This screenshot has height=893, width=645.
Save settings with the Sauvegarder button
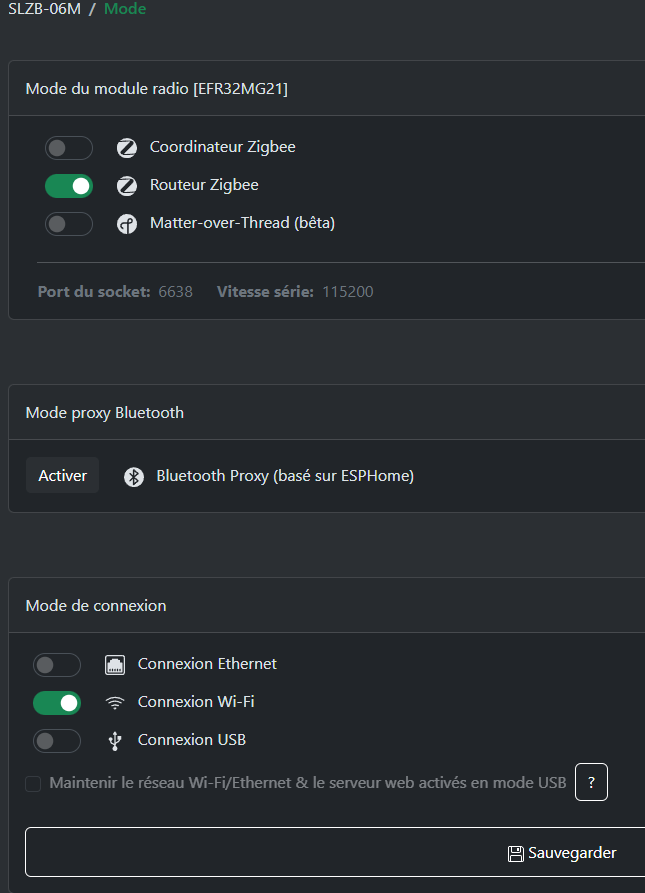[x=335, y=852]
